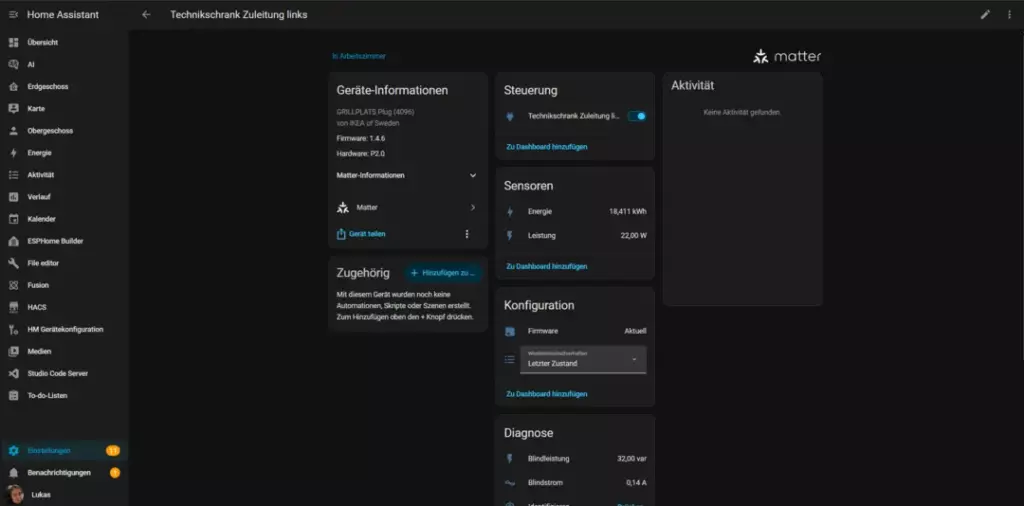
Task: Click the File editor wrench icon
Action: coord(13,263)
